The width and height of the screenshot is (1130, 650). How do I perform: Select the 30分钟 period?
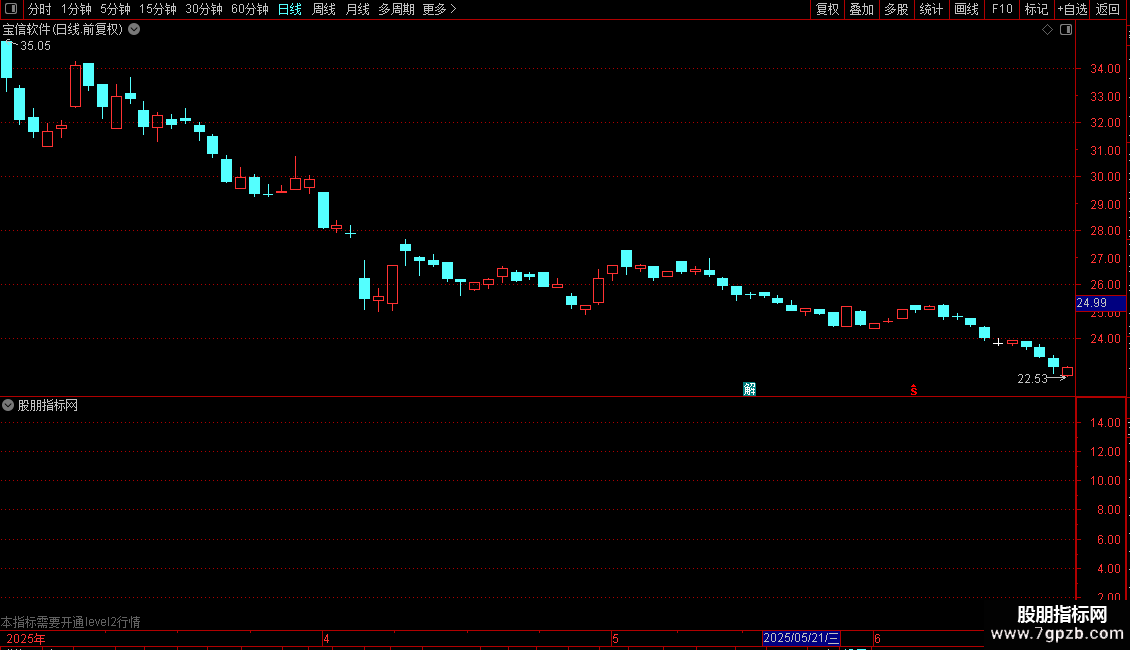(x=204, y=9)
